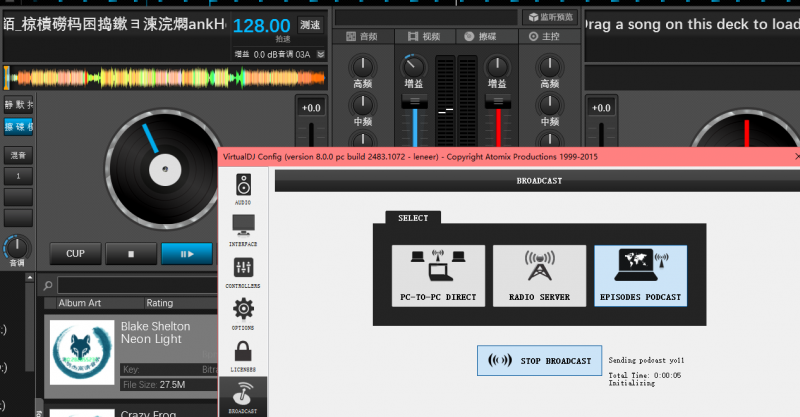
Task: Open the Options gear section
Action: tap(244, 313)
